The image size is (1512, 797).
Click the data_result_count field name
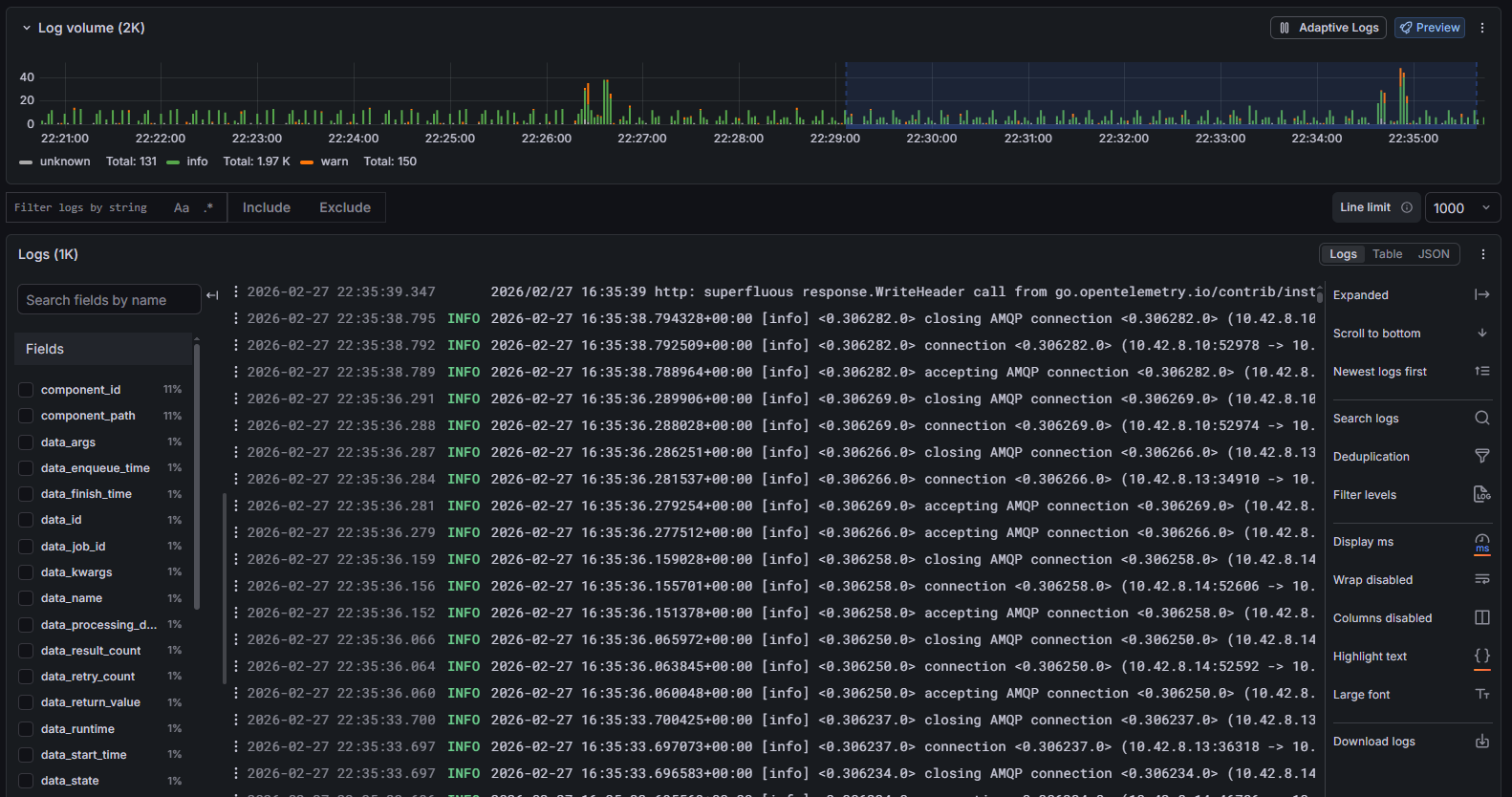(91, 651)
